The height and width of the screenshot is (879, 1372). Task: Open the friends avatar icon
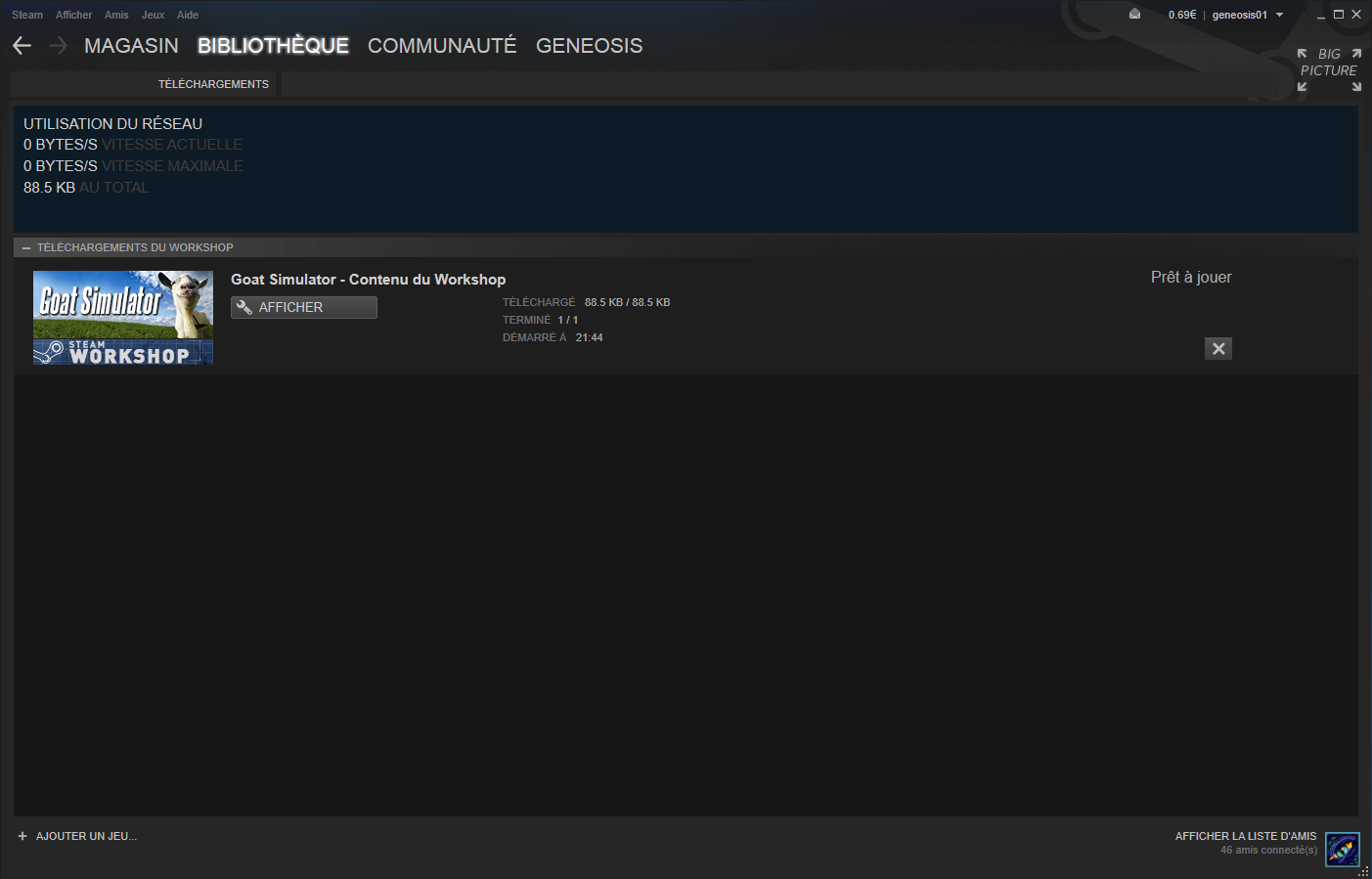[1343, 849]
